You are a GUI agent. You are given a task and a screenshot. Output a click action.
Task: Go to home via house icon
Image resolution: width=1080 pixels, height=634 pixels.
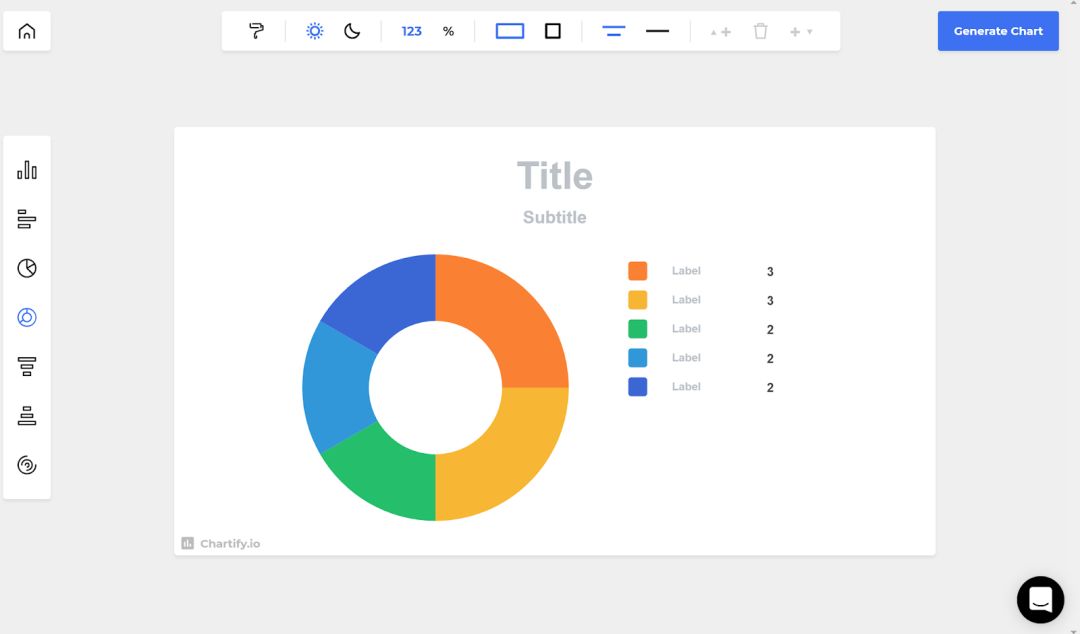coord(27,31)
